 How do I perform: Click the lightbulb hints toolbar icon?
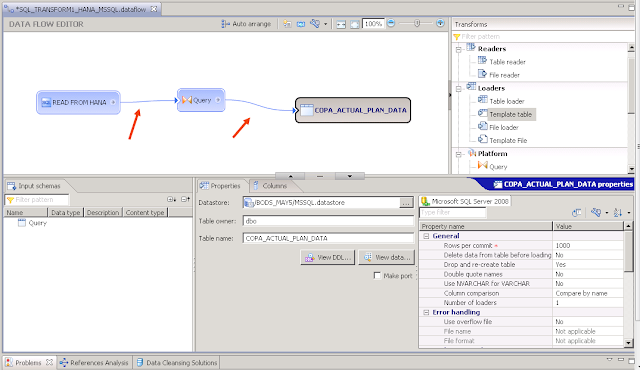(287, 24)
